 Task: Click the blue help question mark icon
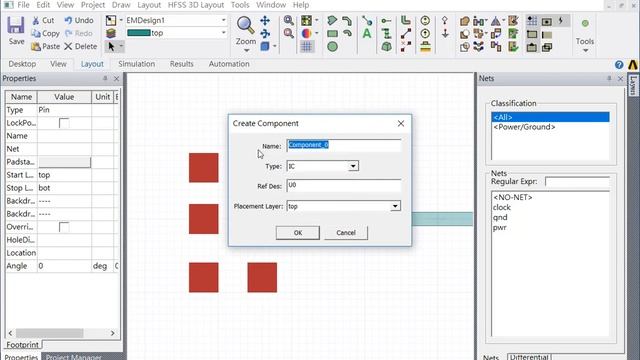619,64
